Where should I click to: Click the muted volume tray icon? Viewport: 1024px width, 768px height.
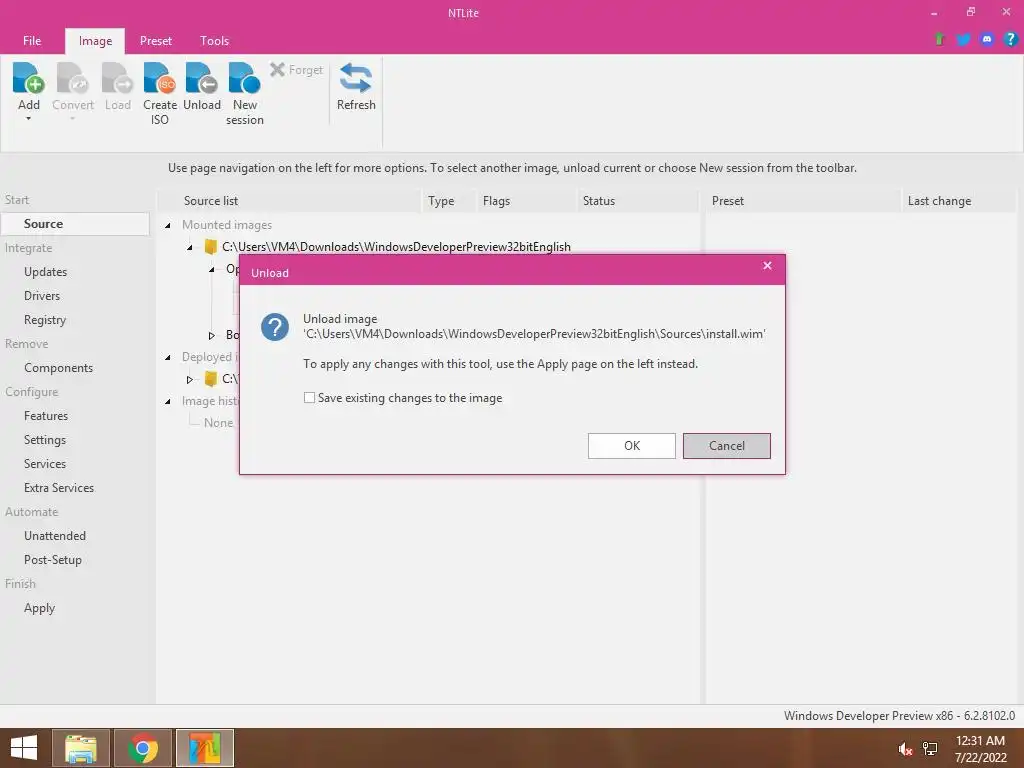tap(905, 749)
